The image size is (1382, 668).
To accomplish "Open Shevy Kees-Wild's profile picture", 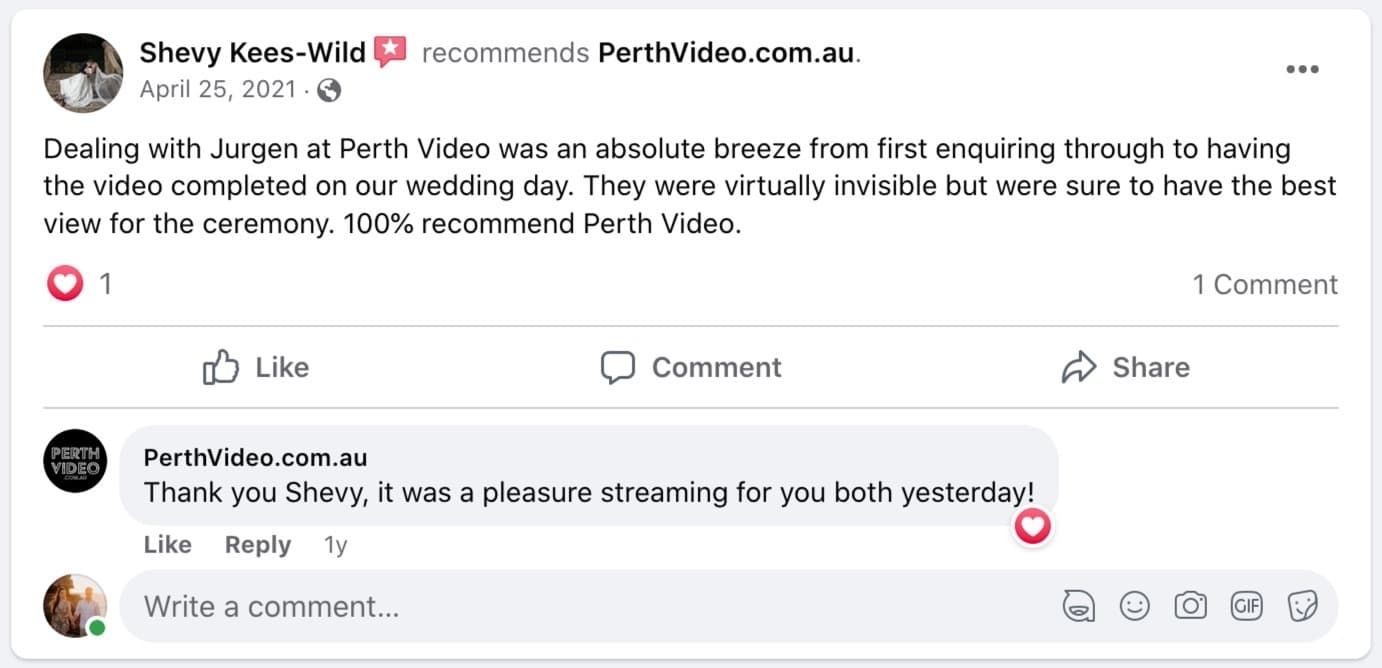I will tap(82, 72).
